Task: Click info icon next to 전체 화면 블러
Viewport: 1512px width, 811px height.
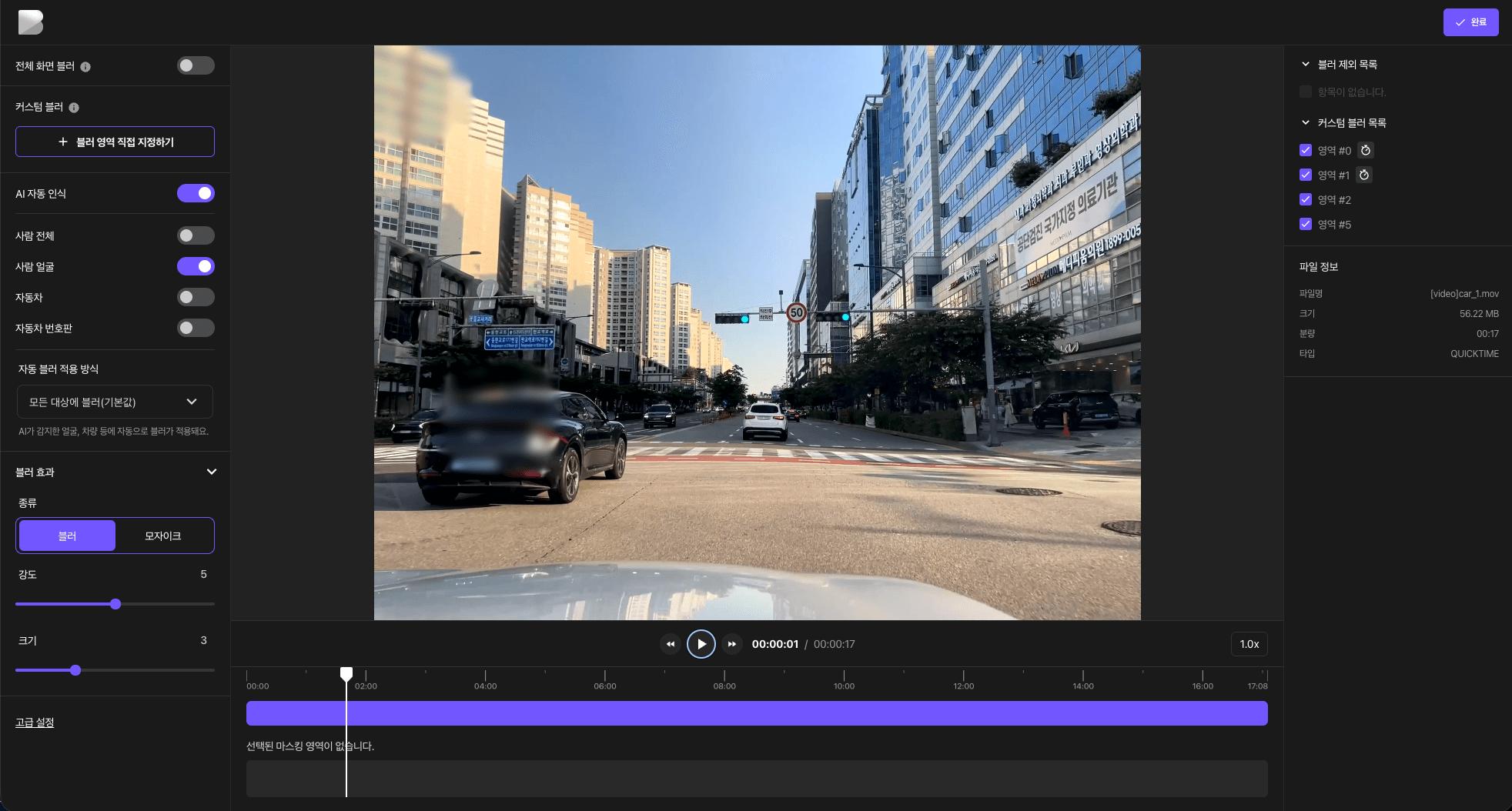Action: point(85,67)
